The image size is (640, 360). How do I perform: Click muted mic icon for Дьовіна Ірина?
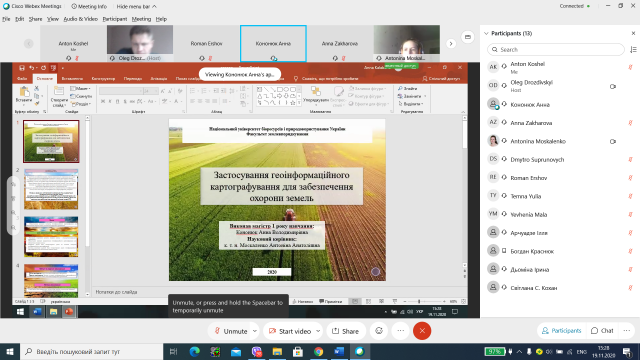630,270
